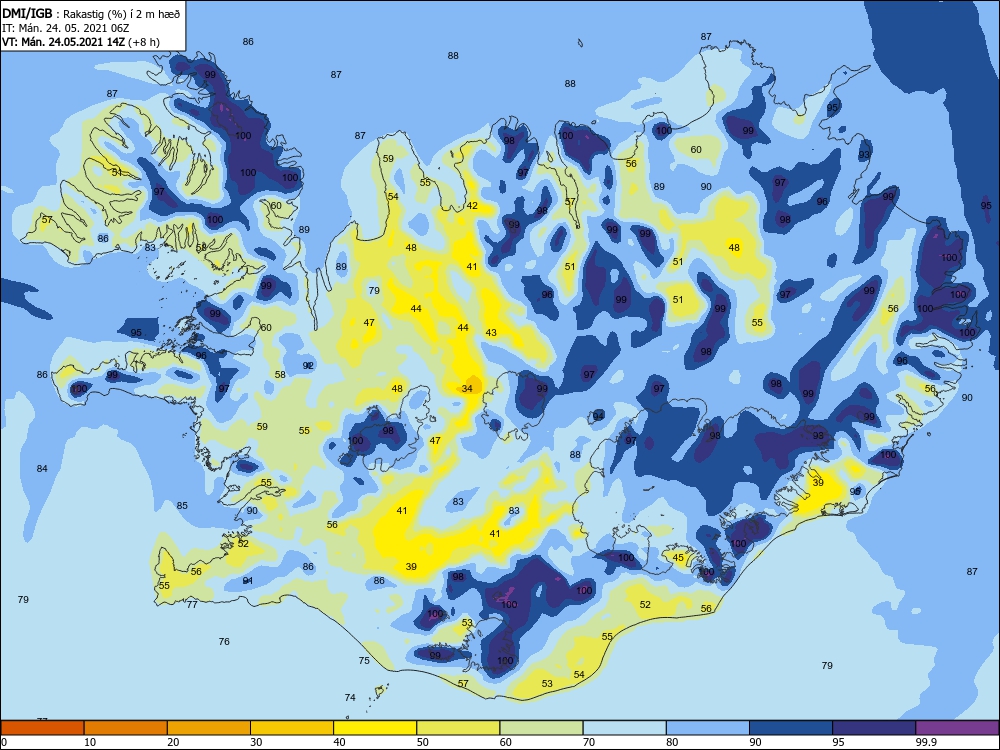Pick the 50–60 legend color swatch
This screenshot has height=750, width=1000.
[459, 728]
